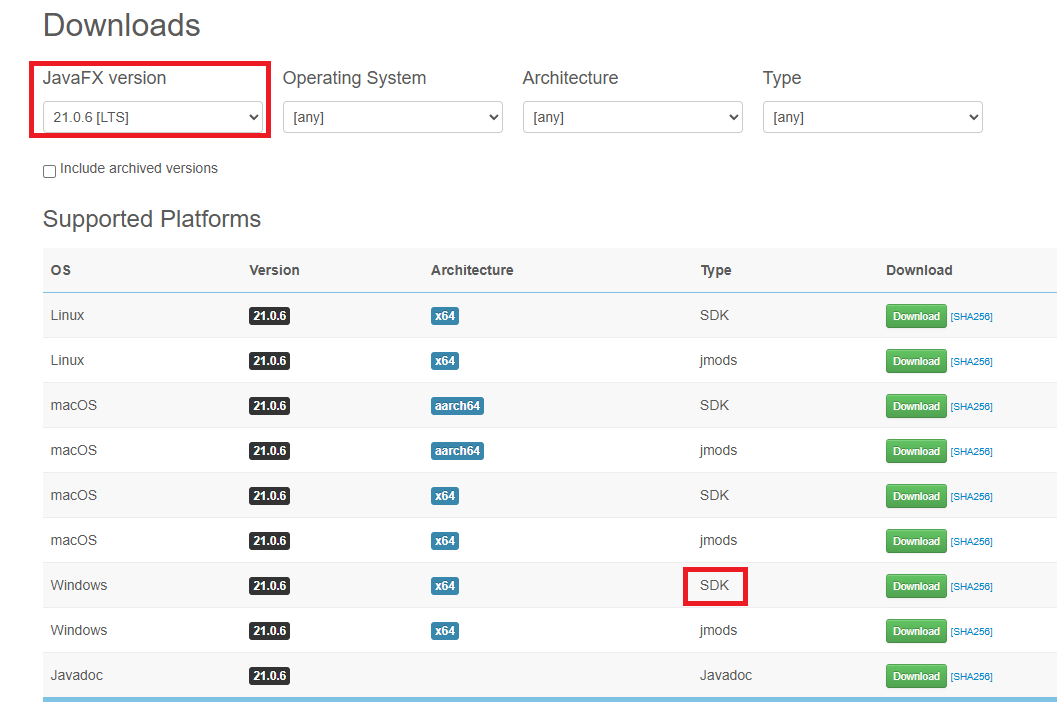Download the macOS x64 jmods
1057x725 pixels.
coord(916,541)
